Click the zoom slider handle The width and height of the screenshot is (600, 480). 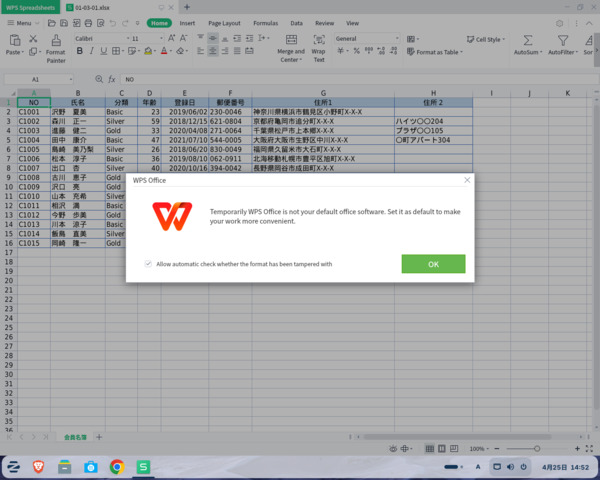[x=537, y=449]
